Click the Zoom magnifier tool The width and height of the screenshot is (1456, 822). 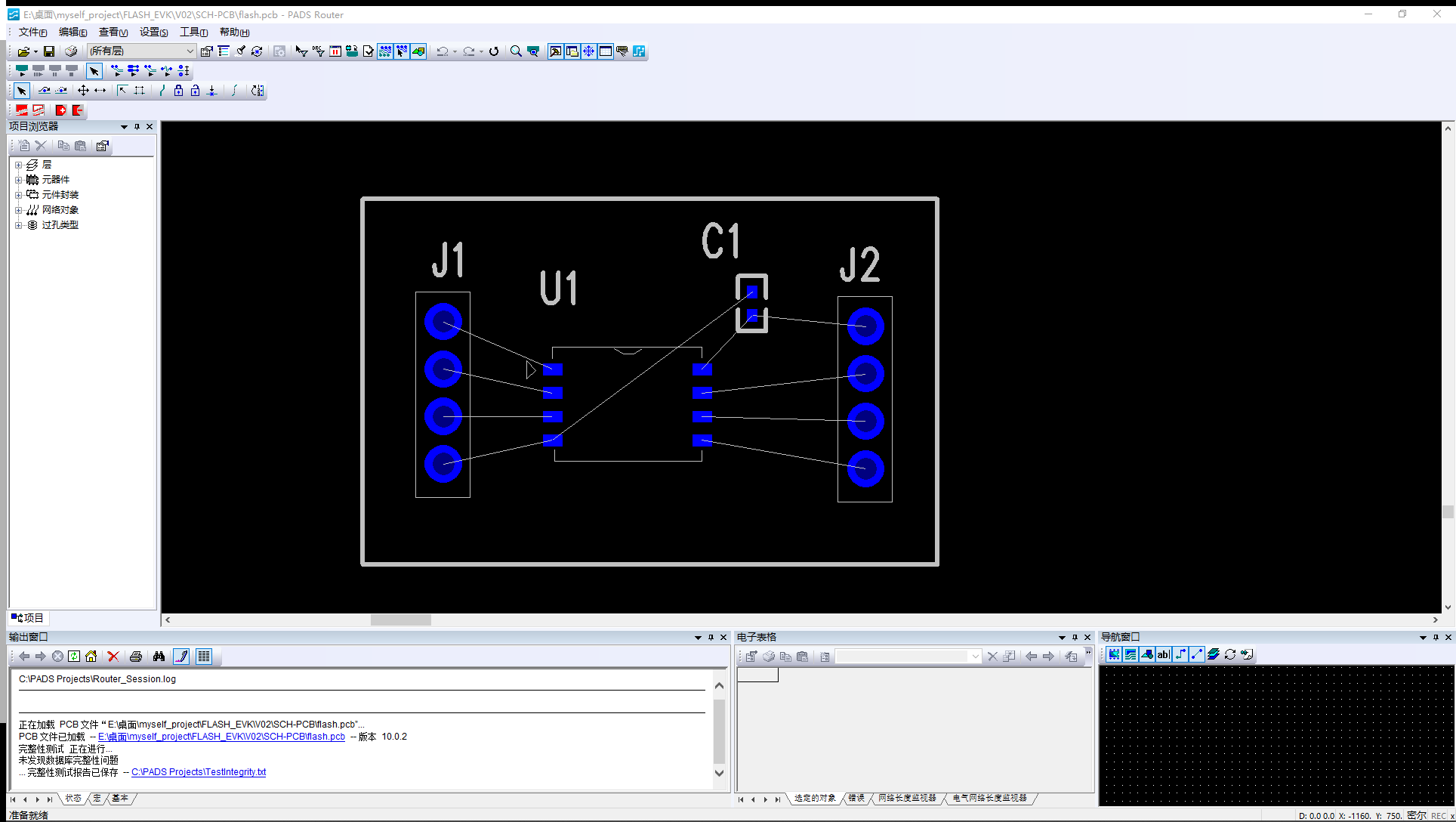coord(516,51)
